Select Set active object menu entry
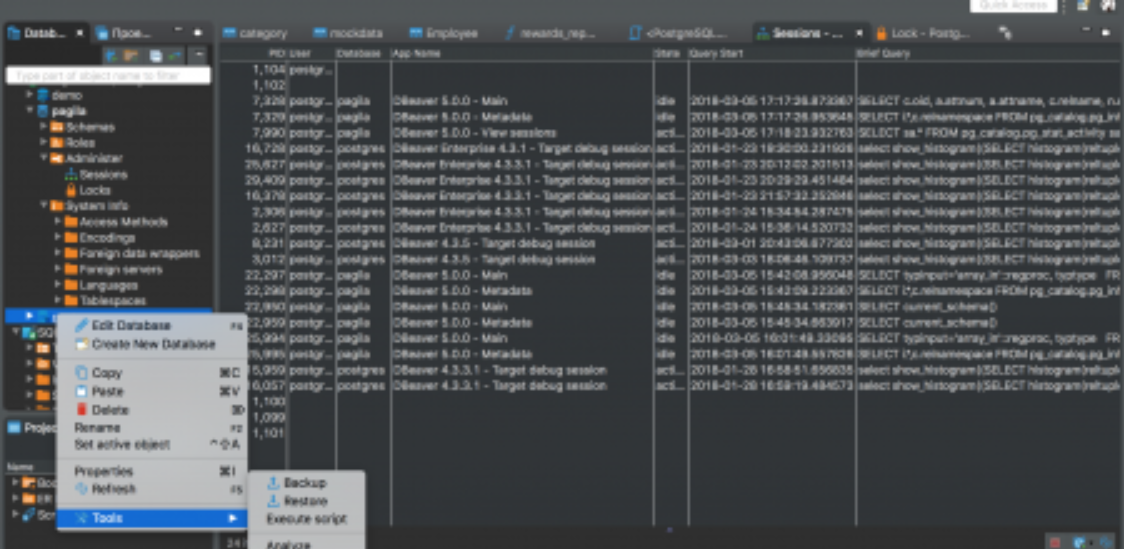This screenshot has height=549, width=1124. [x=122, y=444]
